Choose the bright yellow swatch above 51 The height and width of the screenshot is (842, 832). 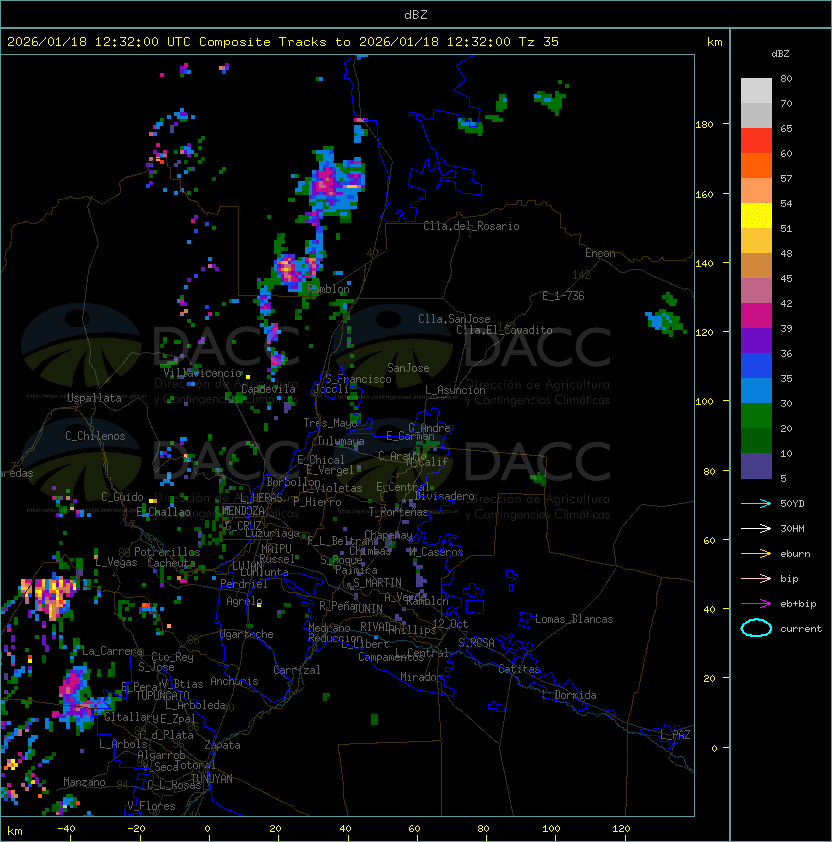click(x=756, y=215)
